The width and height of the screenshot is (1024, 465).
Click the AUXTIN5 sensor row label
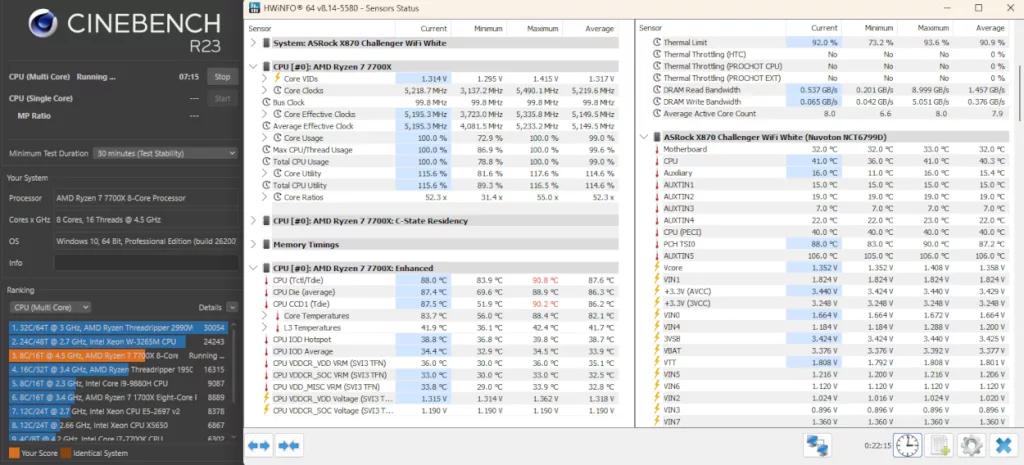click(679, 255)
